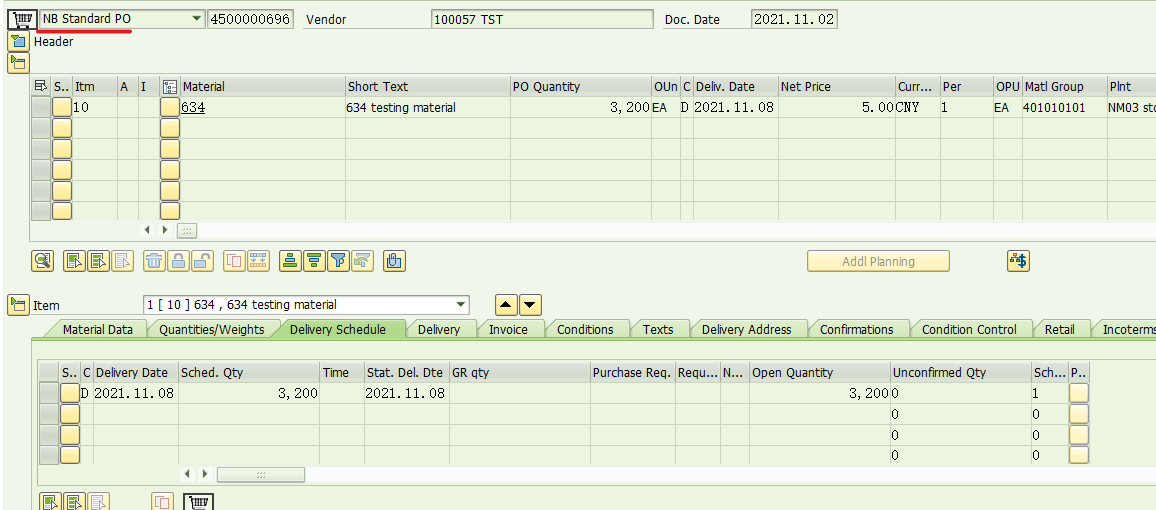Viewport: 1156px width, 510px height.
Task: Open the Invoice tab
Action: [x=509, y=329]
